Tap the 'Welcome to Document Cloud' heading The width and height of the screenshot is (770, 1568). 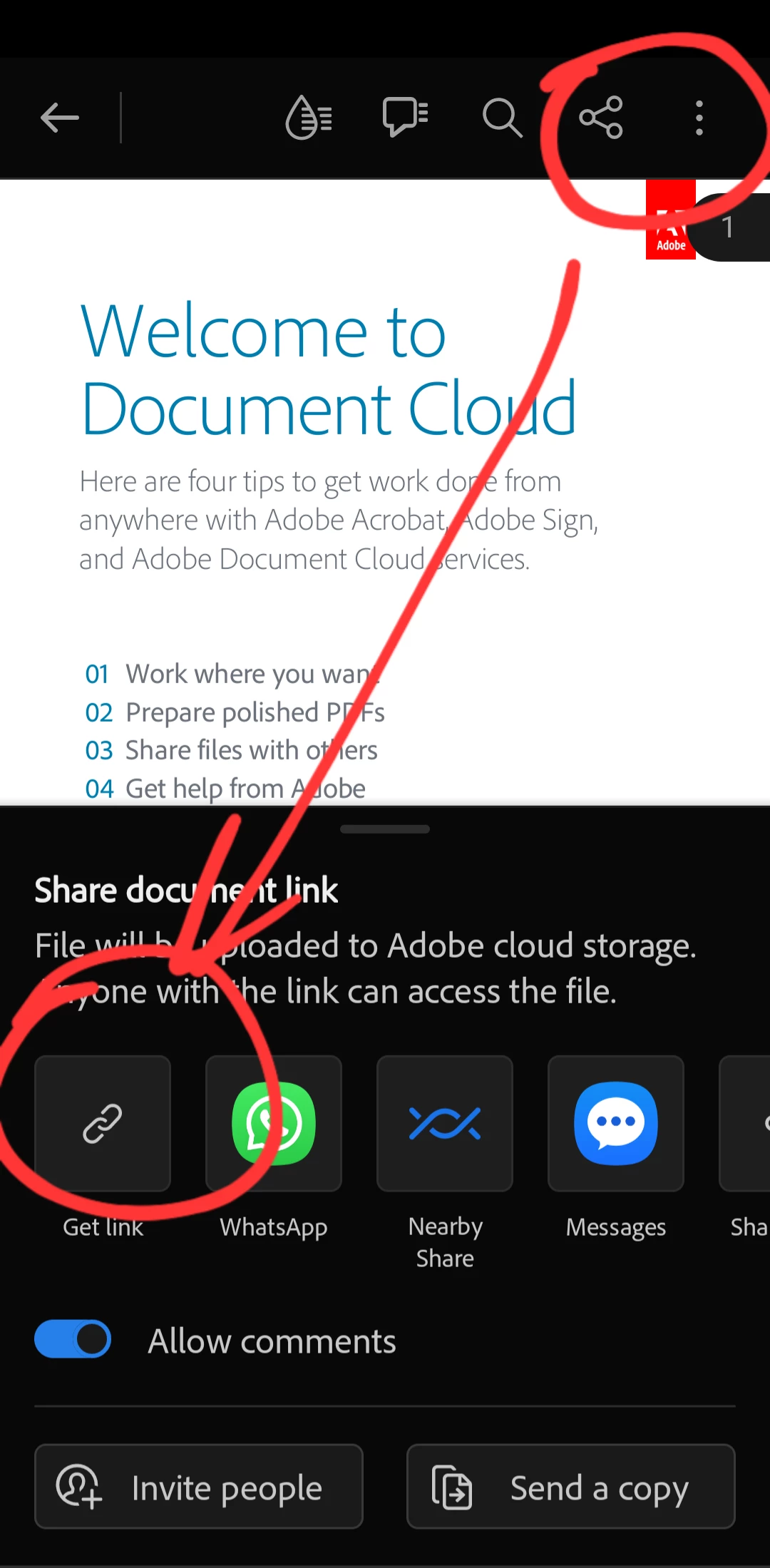pyautogui.click(x=328, y=369)
